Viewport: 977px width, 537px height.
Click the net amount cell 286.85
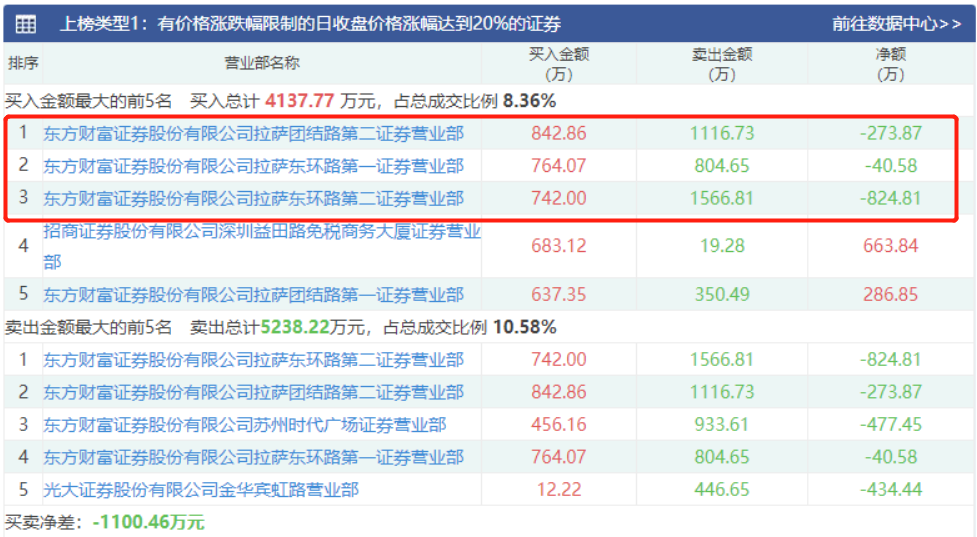890,294
